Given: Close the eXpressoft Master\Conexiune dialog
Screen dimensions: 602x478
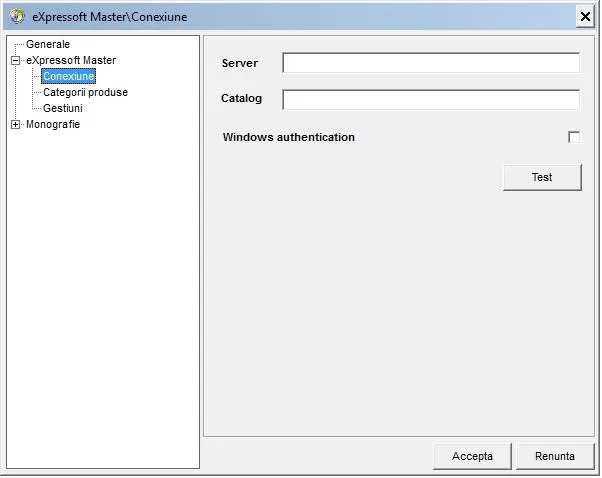Looking at the screenshot, I should pos(585,17).
